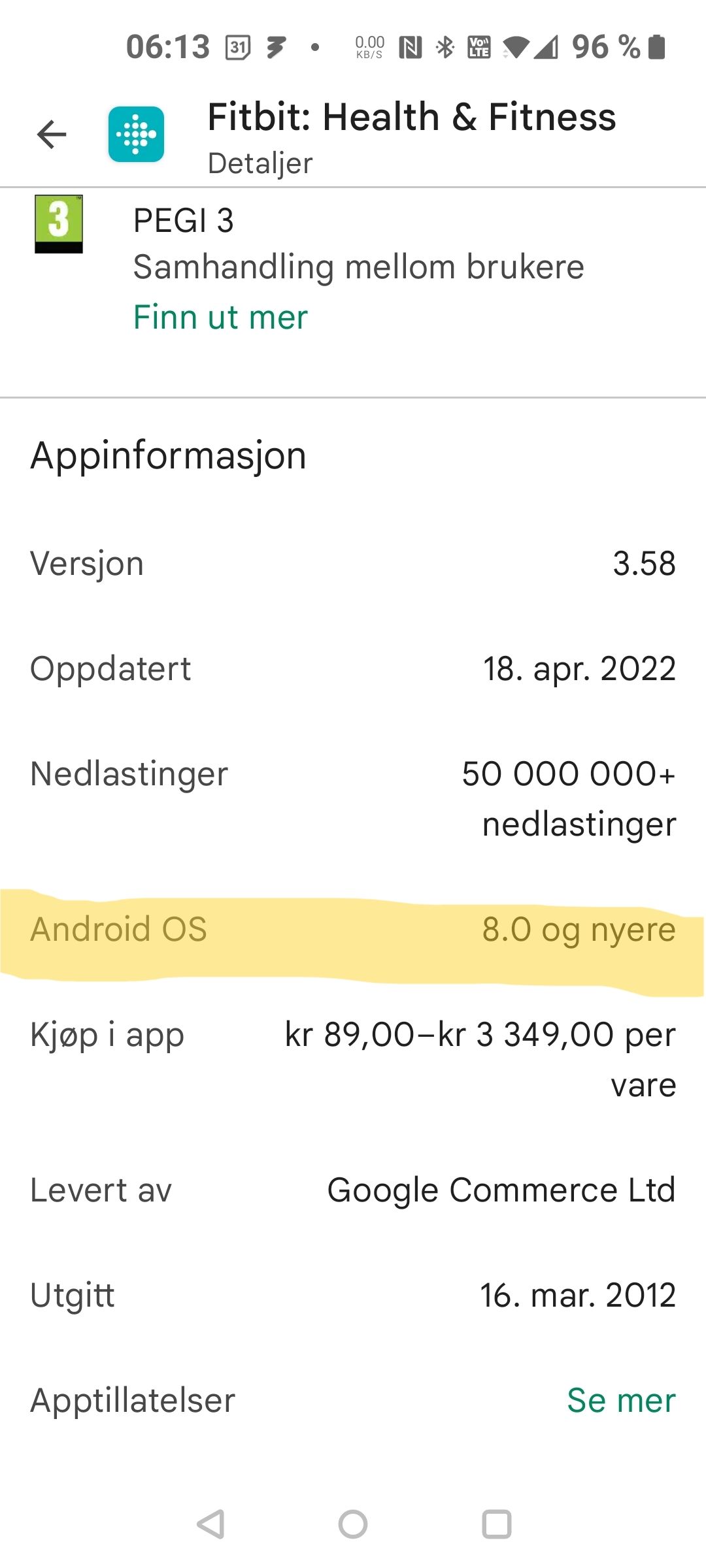Tap the Appinformasjon section heading
Image resolution: width=706 pixels, height=1568 pixels.
tap(169, 455)
